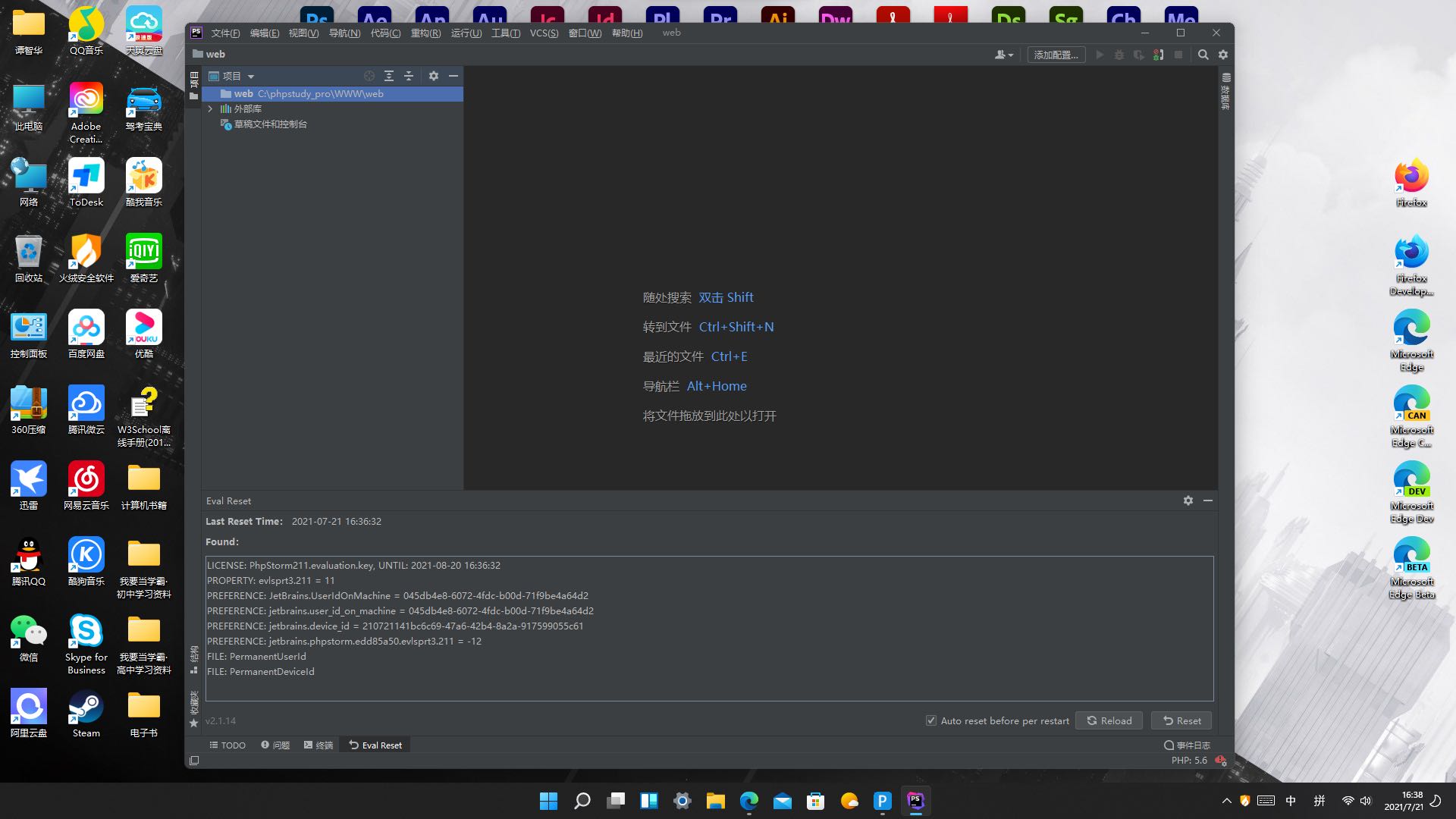Open the Database side tool window
Viewport: 1456px width, 819px height.
1225,91
